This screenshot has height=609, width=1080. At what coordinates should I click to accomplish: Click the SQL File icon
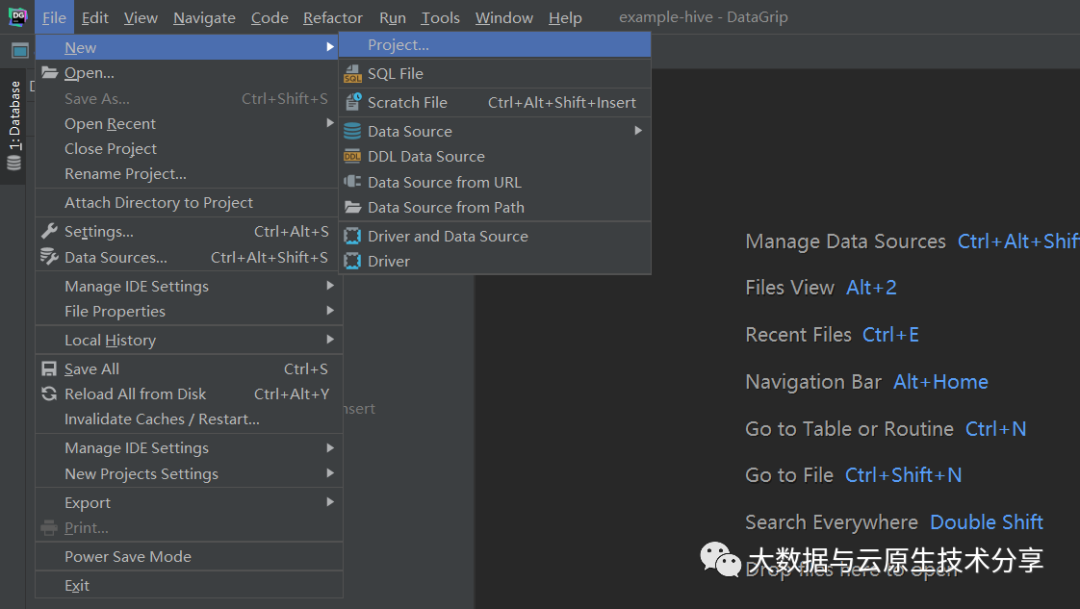pos(352,74)
